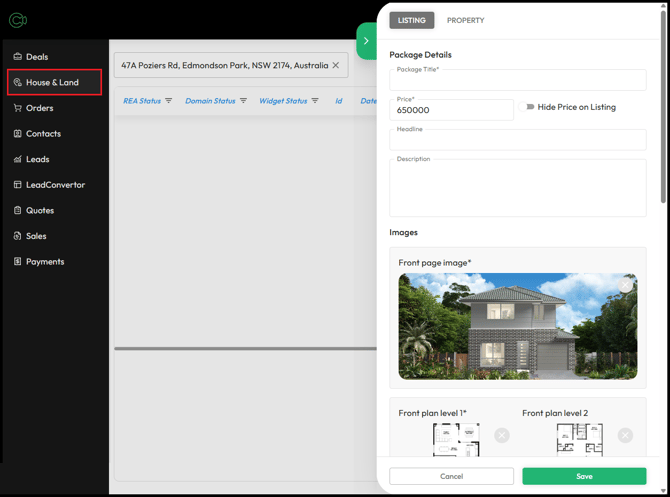Click the horizontal table scrollbar
This screenshot has width=670, height=497.
pyautogui.click(x=245, y=348)
